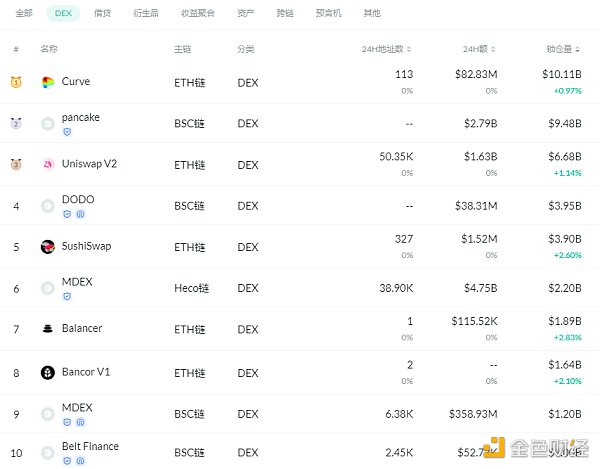Screen dimensions: 600x469
Task: Click the gold first-place medal icon
Action: point(16,82)
